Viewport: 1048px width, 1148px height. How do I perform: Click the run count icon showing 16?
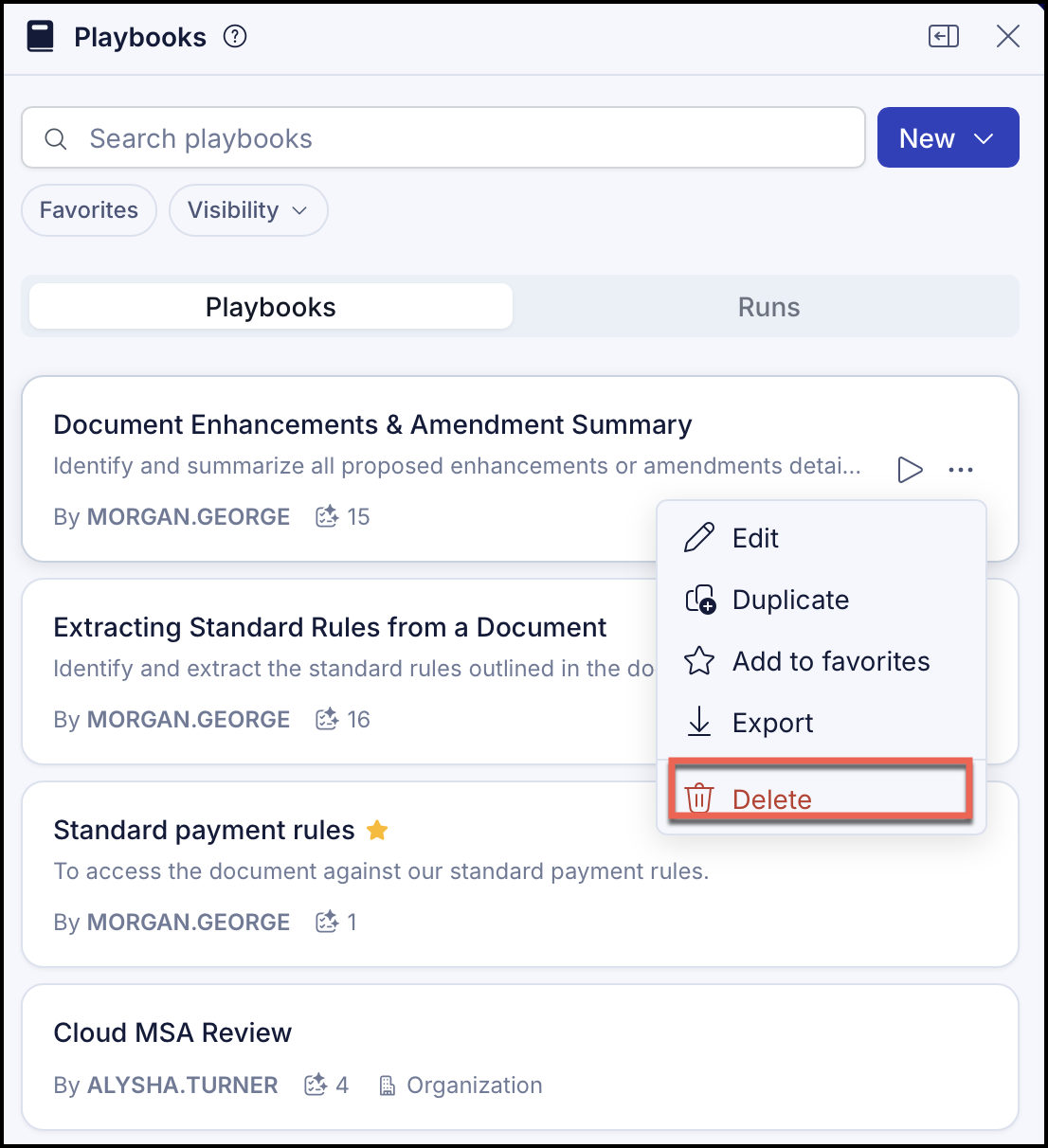click(x=327, y=719)
